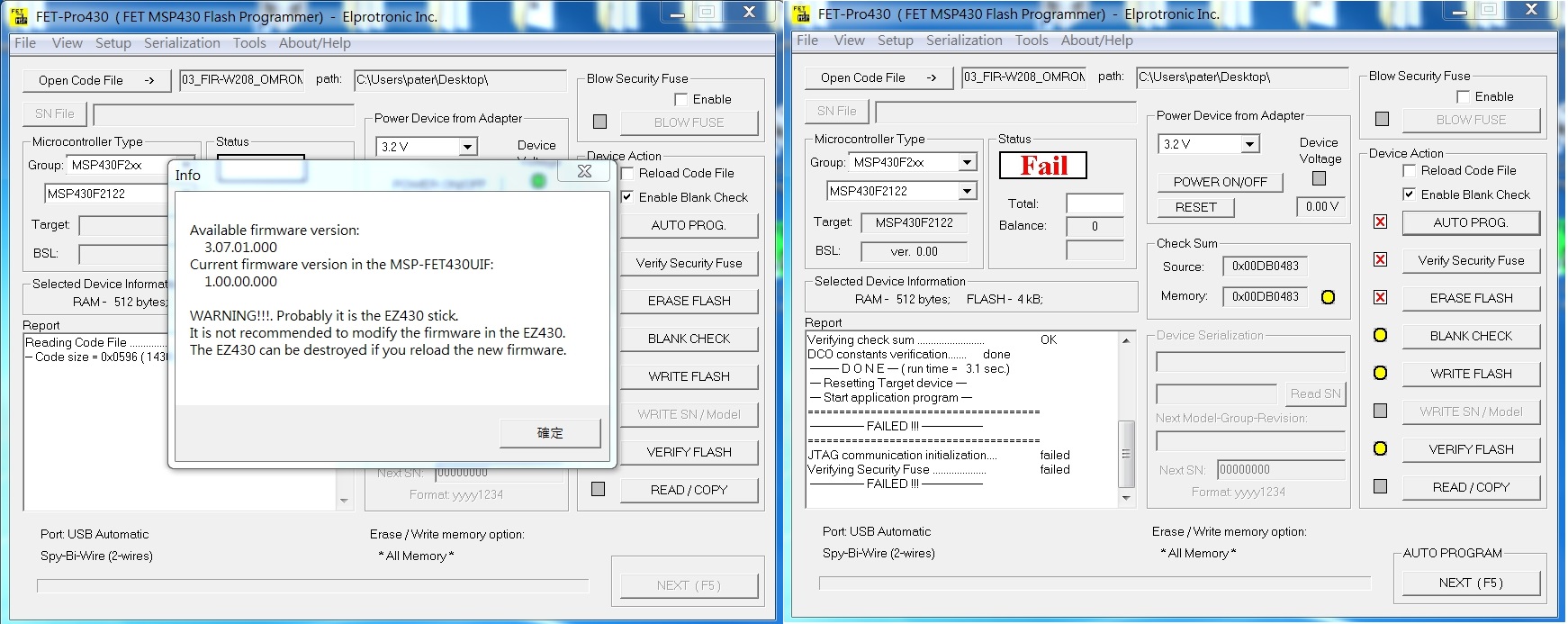Enable Blow Security Fuse checkbox in left window
This screenshot has height=624, width=1568.
(x=680, y=99)
